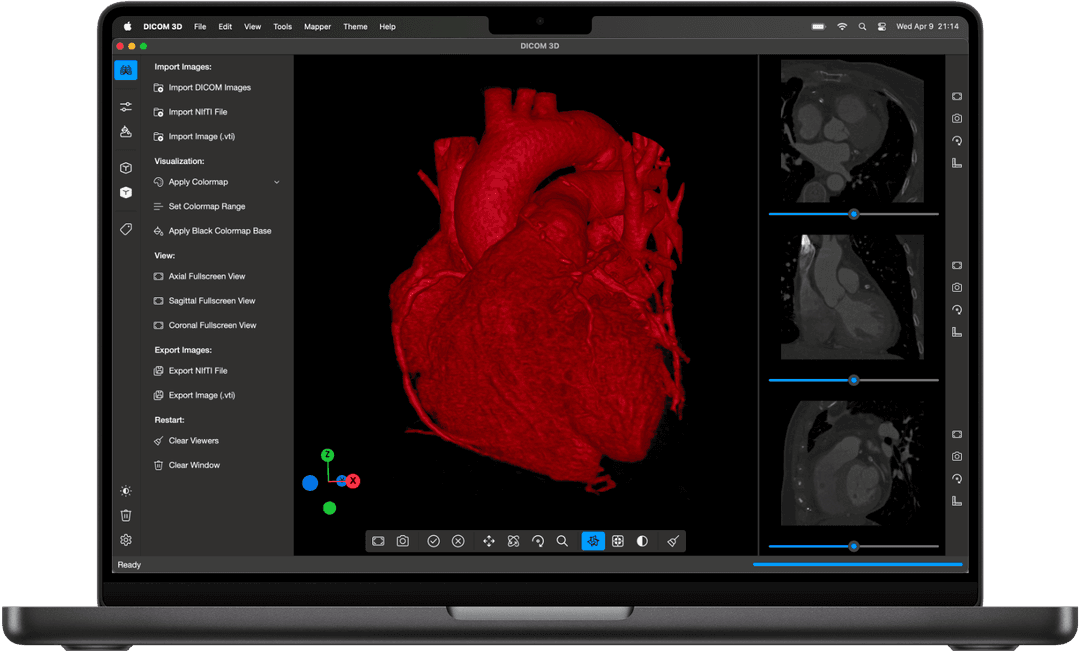Open the lungs import panel in sidebar
Image resolution: width=1080 pixels, height=653 pixels.
(x=125, y=70)
